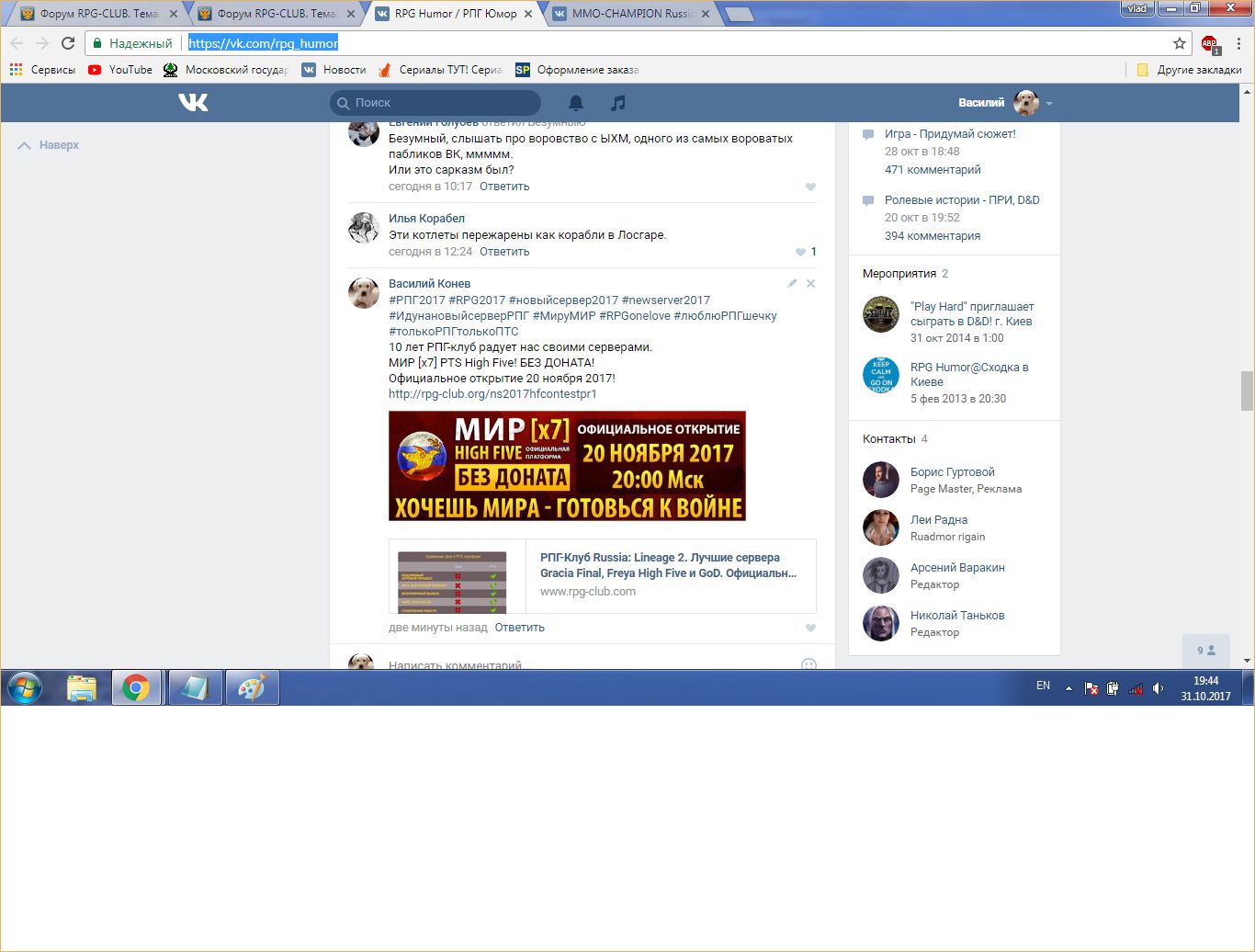Open the emoji picker in comment field
This screenshot has width=1255, height=952.
click(x=808, y=664)
